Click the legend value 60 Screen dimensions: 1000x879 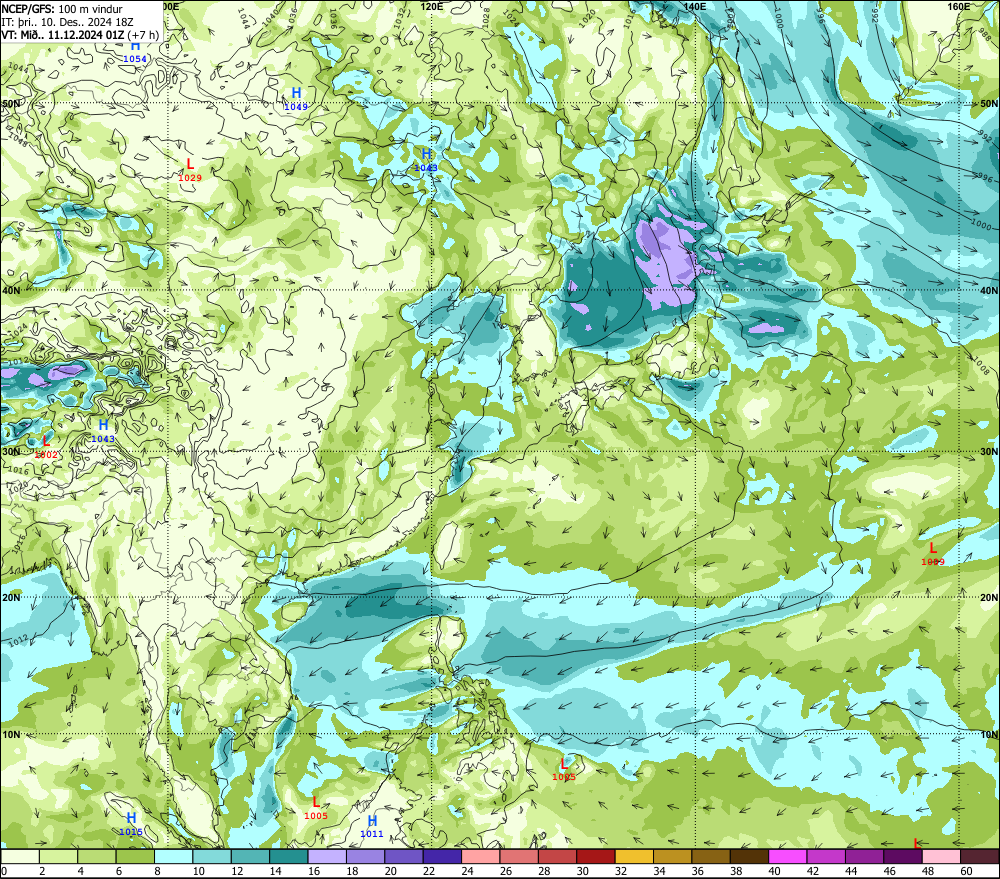pos(966,871)
